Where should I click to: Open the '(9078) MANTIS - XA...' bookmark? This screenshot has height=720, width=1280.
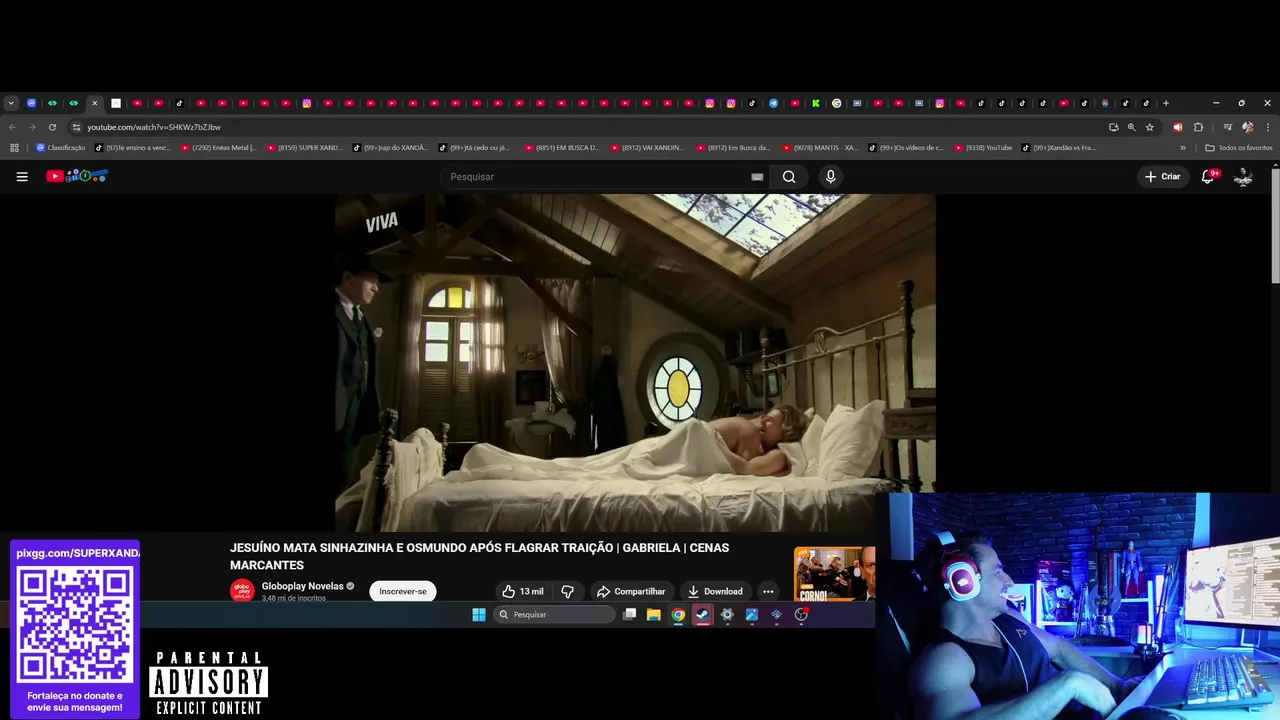coord(820,148)
